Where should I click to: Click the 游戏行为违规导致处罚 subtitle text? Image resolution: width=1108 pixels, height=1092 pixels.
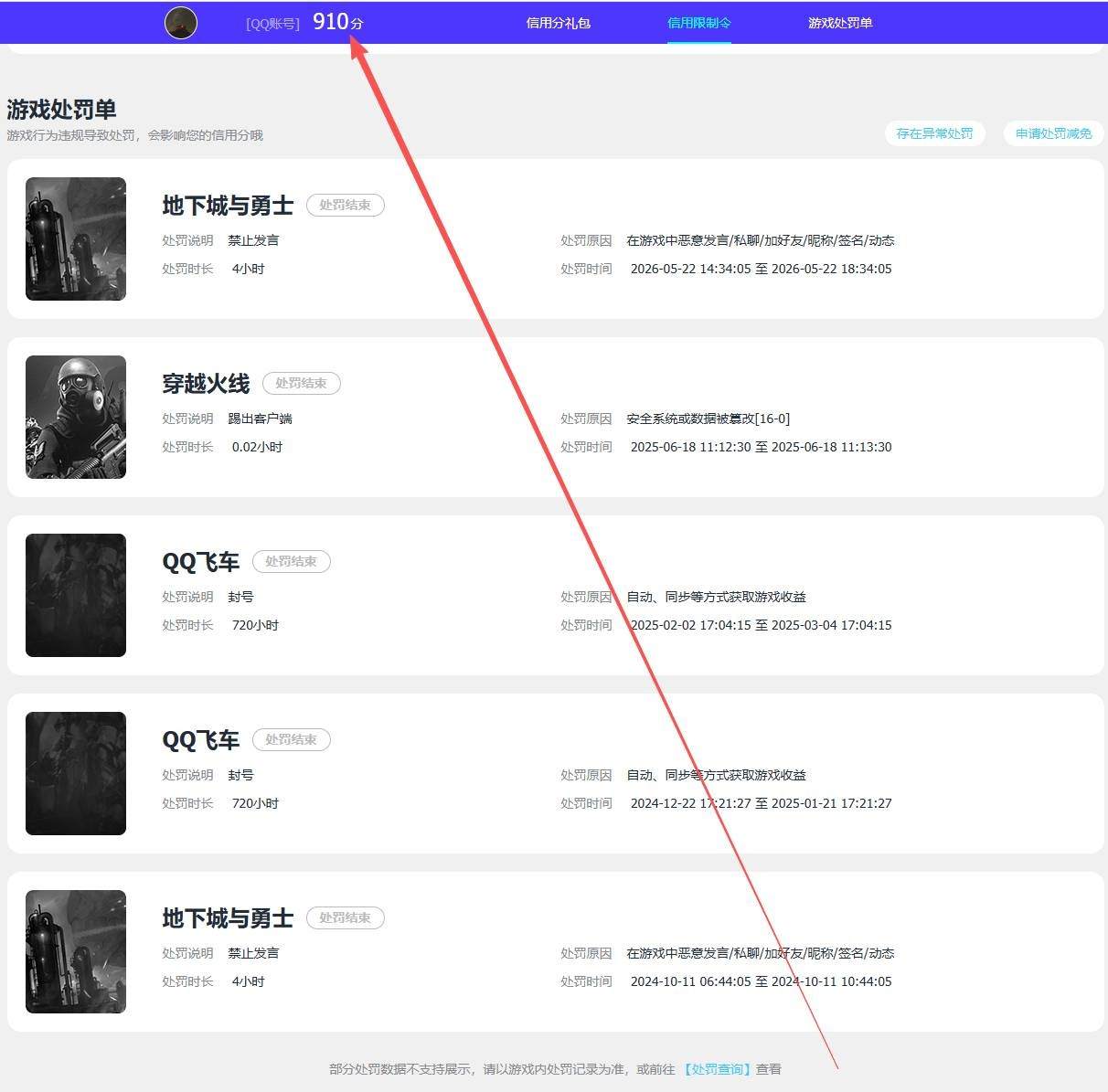[134, 135]
